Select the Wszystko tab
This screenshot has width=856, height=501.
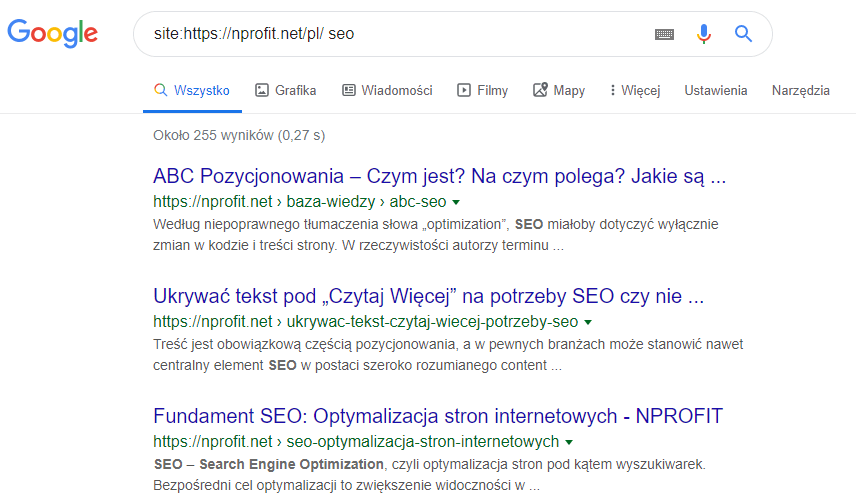[x=192, y=90]
